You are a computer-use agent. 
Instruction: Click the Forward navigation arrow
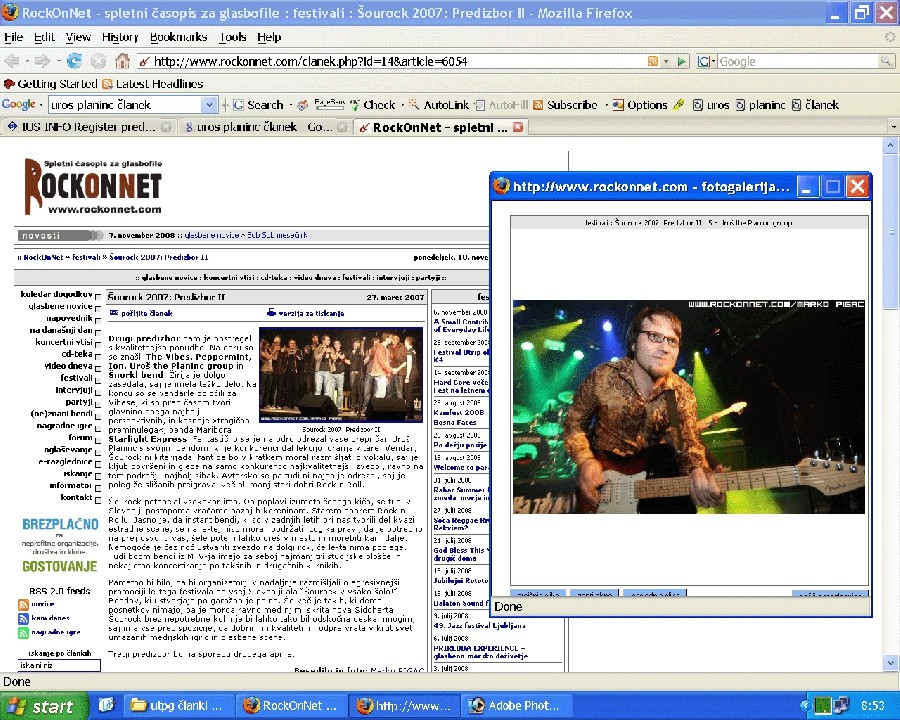click(42, 61)
